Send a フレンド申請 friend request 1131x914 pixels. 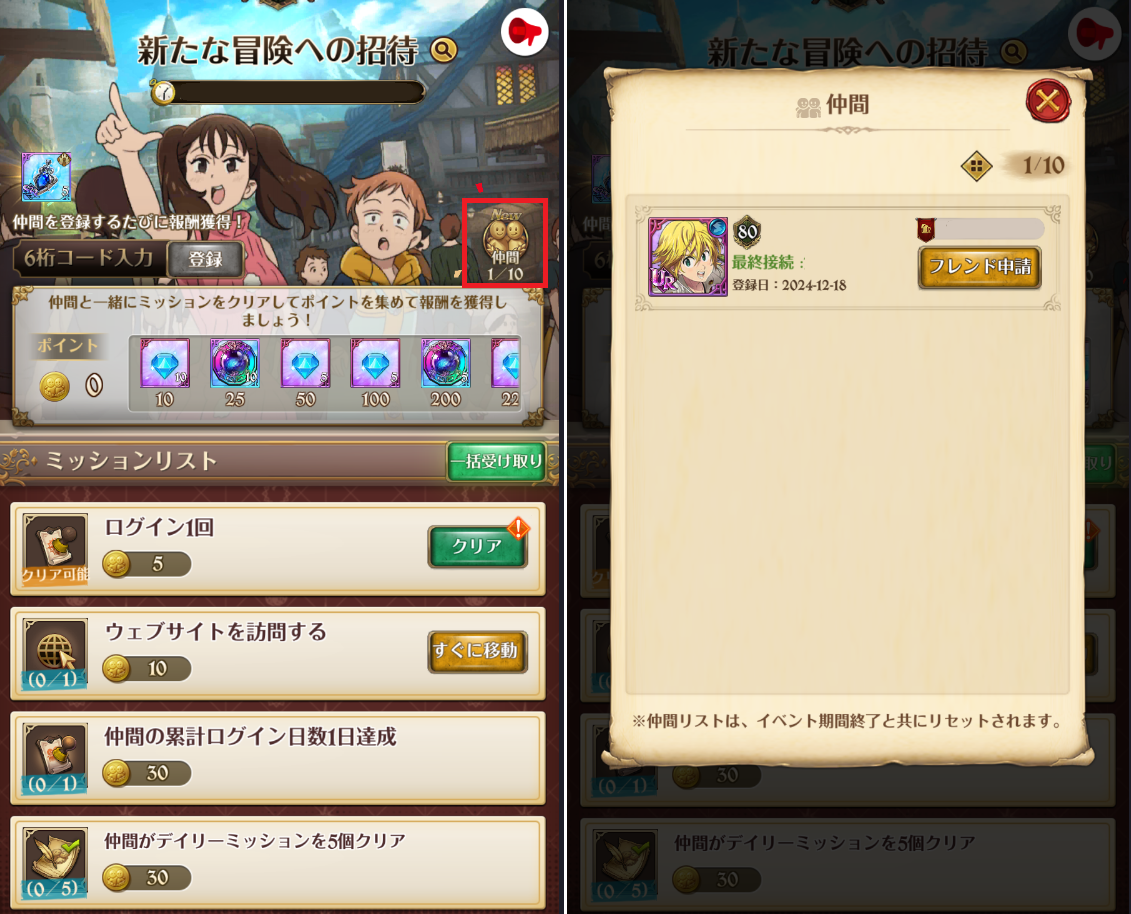(x=979, y=267)
